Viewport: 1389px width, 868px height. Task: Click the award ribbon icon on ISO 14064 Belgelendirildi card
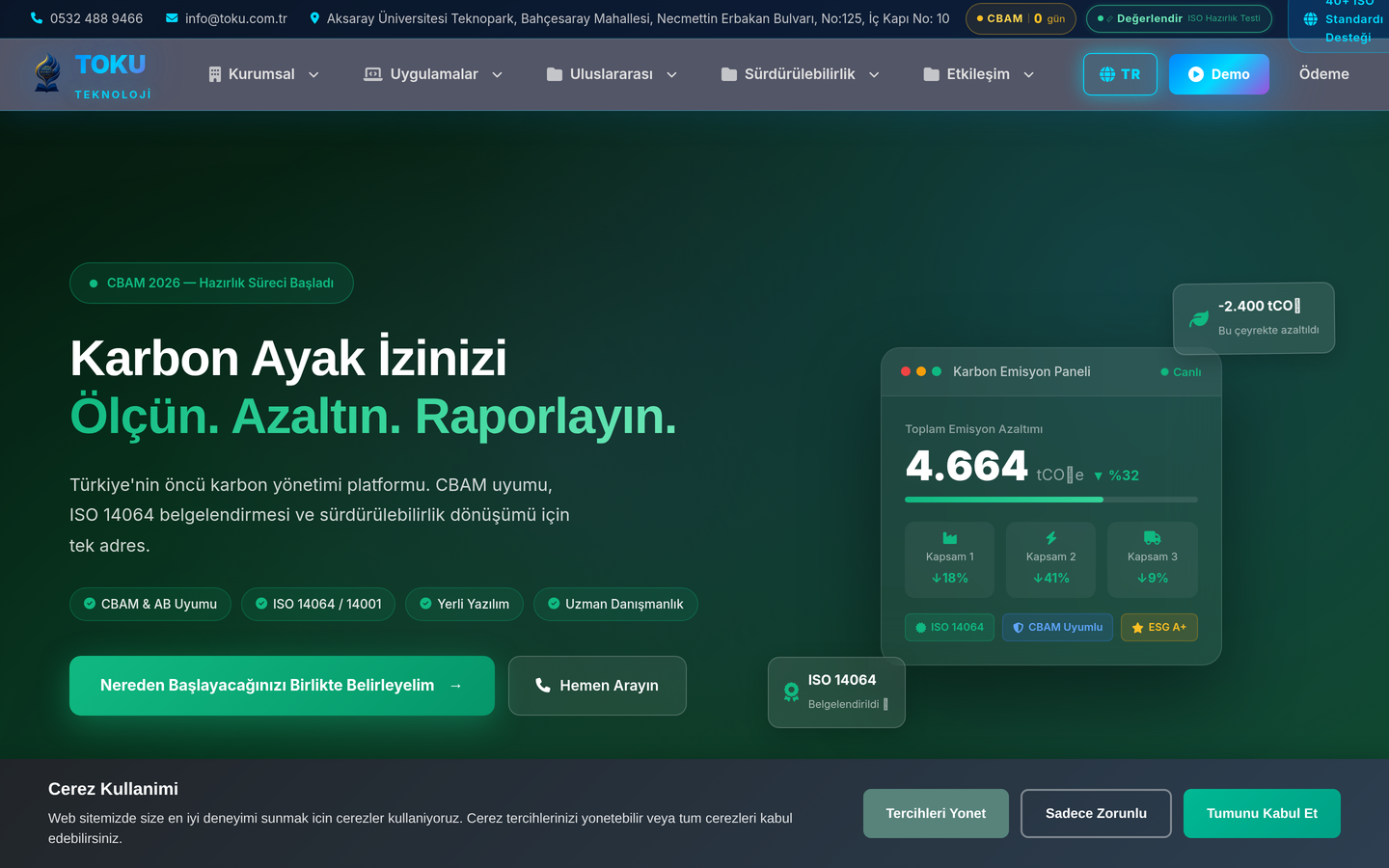point(791,692)
